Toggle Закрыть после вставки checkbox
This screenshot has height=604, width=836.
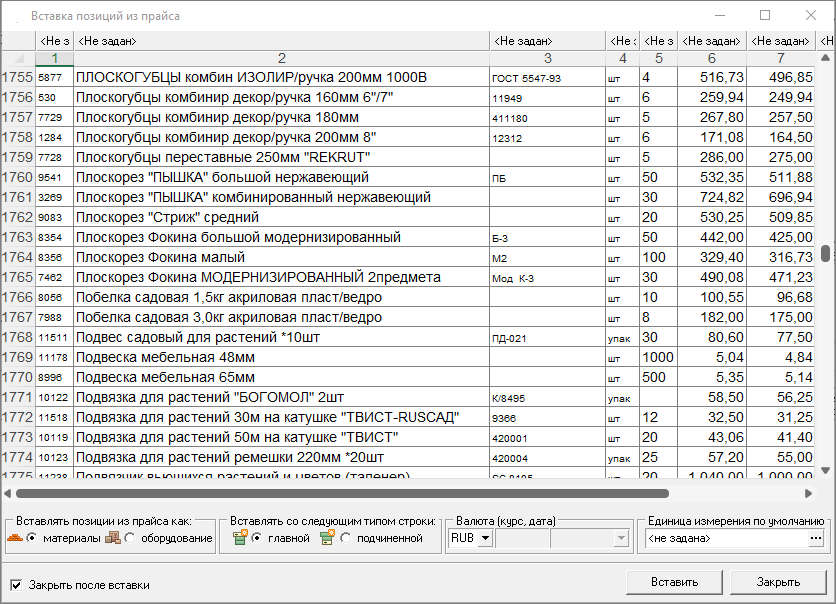point(15,584)
